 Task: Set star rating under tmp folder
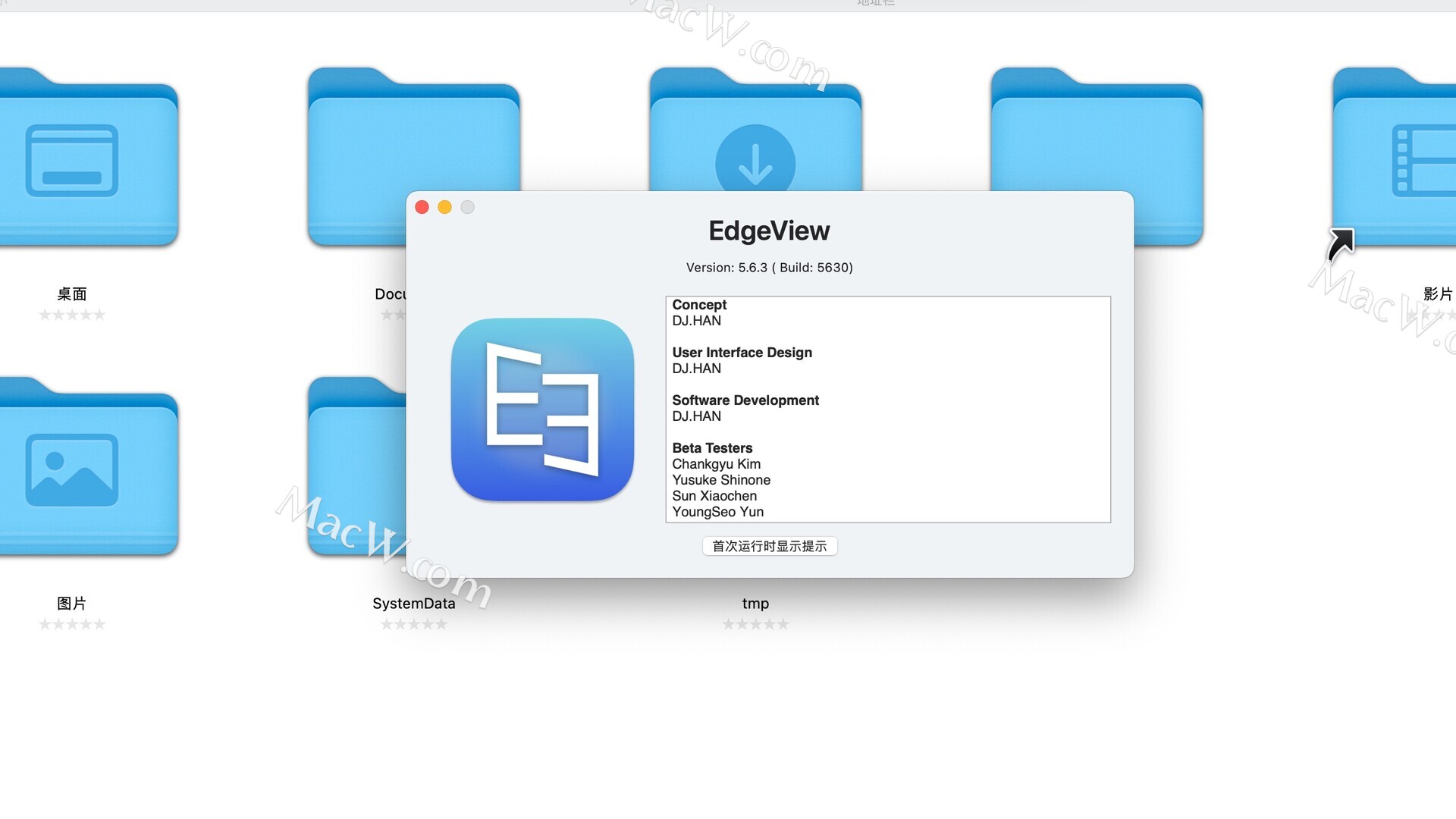[x=755, y=624]
